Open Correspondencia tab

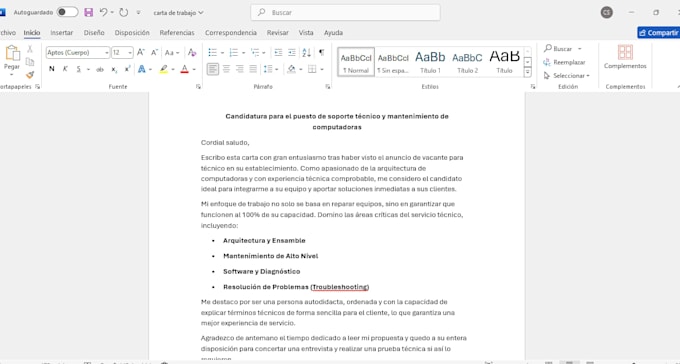point(231,33)
